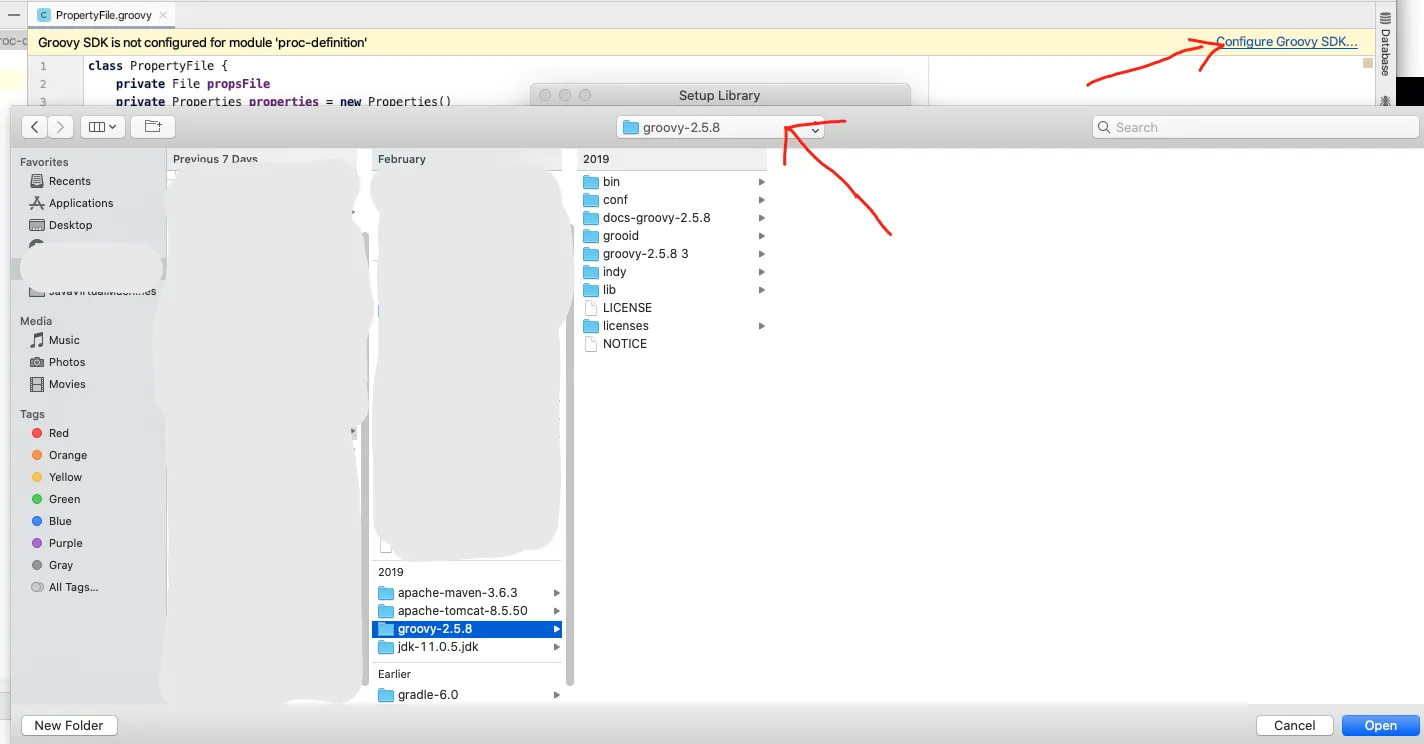Expand the apache-maven-3.6.3 folder arrow

pos(557,593)
